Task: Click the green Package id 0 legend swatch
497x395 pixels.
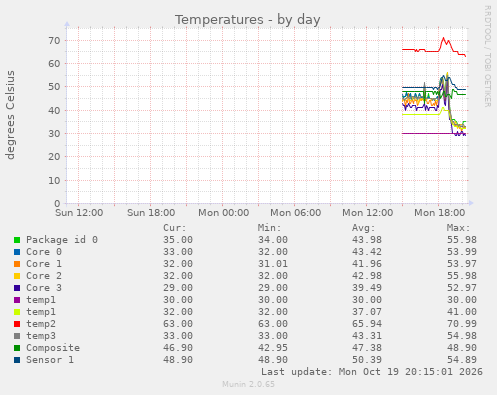Action: click(x=17, y=240)
